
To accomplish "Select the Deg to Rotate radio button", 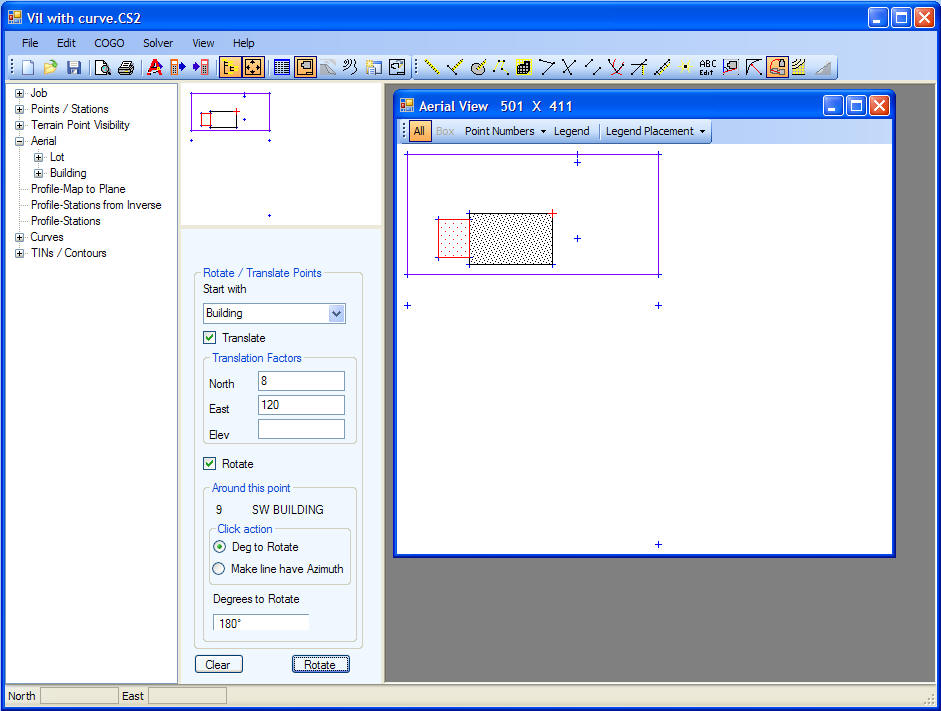I will click(x=220, y=547).
